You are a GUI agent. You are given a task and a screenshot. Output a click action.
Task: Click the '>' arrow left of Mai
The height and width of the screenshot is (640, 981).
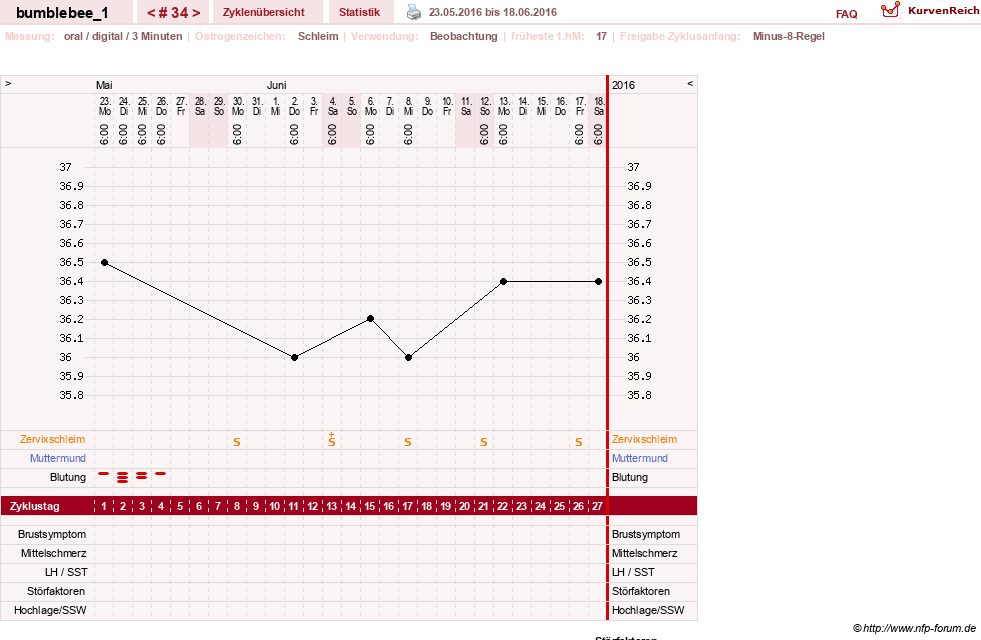(x=8, y=84)
